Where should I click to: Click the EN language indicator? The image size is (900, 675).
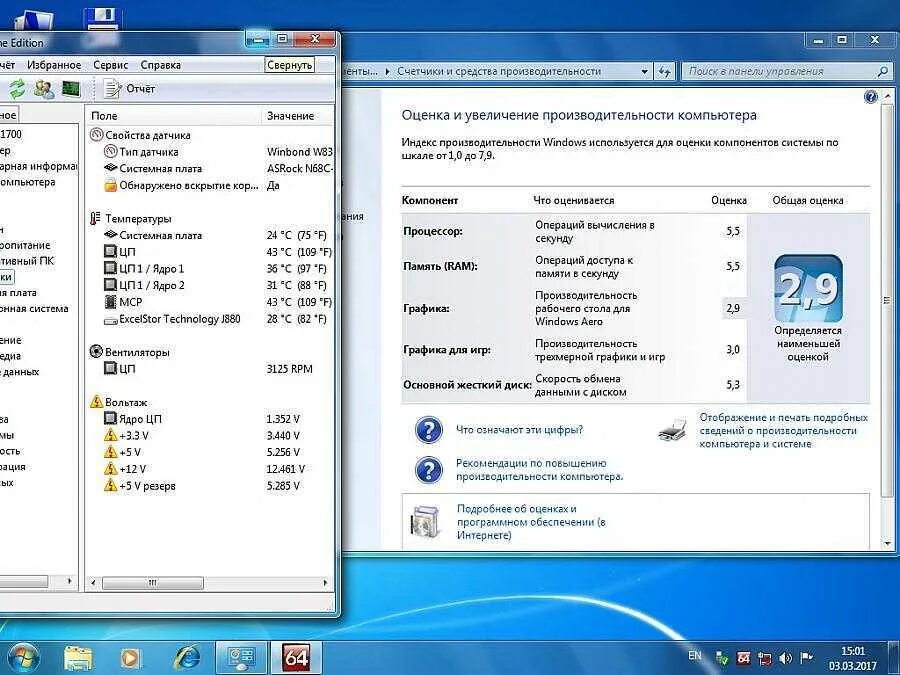point(695,655)
